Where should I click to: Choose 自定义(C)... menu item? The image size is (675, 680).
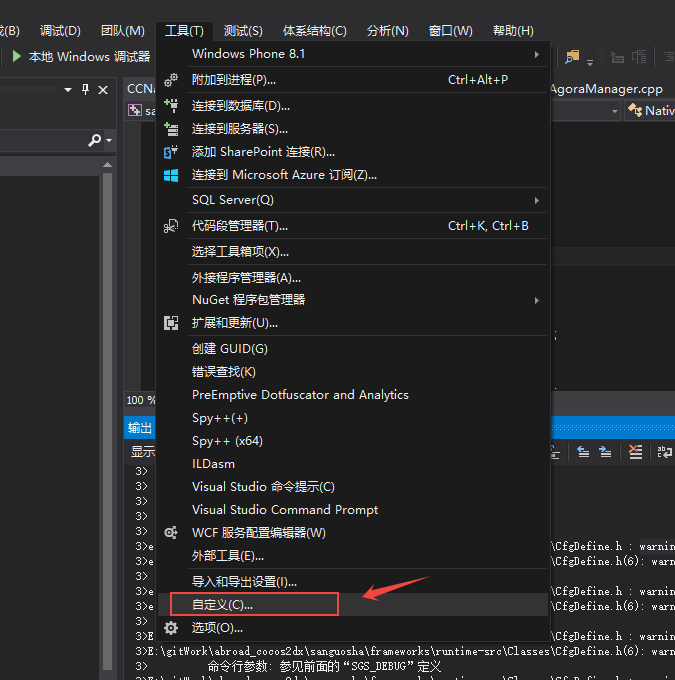click(353, 605)
